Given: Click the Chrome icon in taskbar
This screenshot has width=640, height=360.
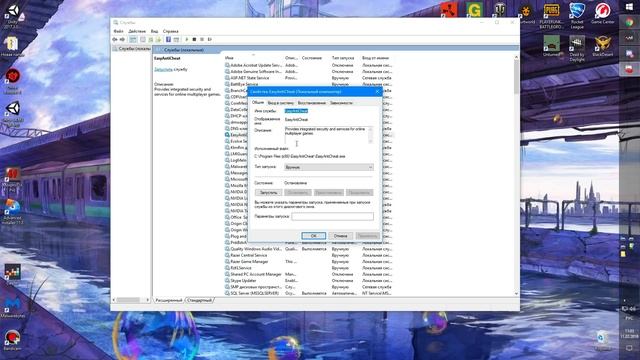Looking at the screenshot, I should point(629,22).
